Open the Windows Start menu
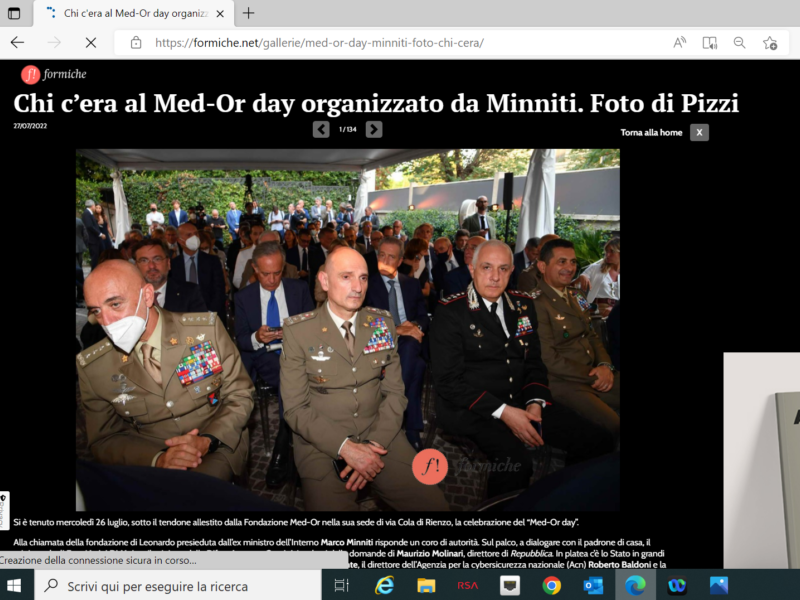Viewport: 800px width, 600px height. pos(16,586)
